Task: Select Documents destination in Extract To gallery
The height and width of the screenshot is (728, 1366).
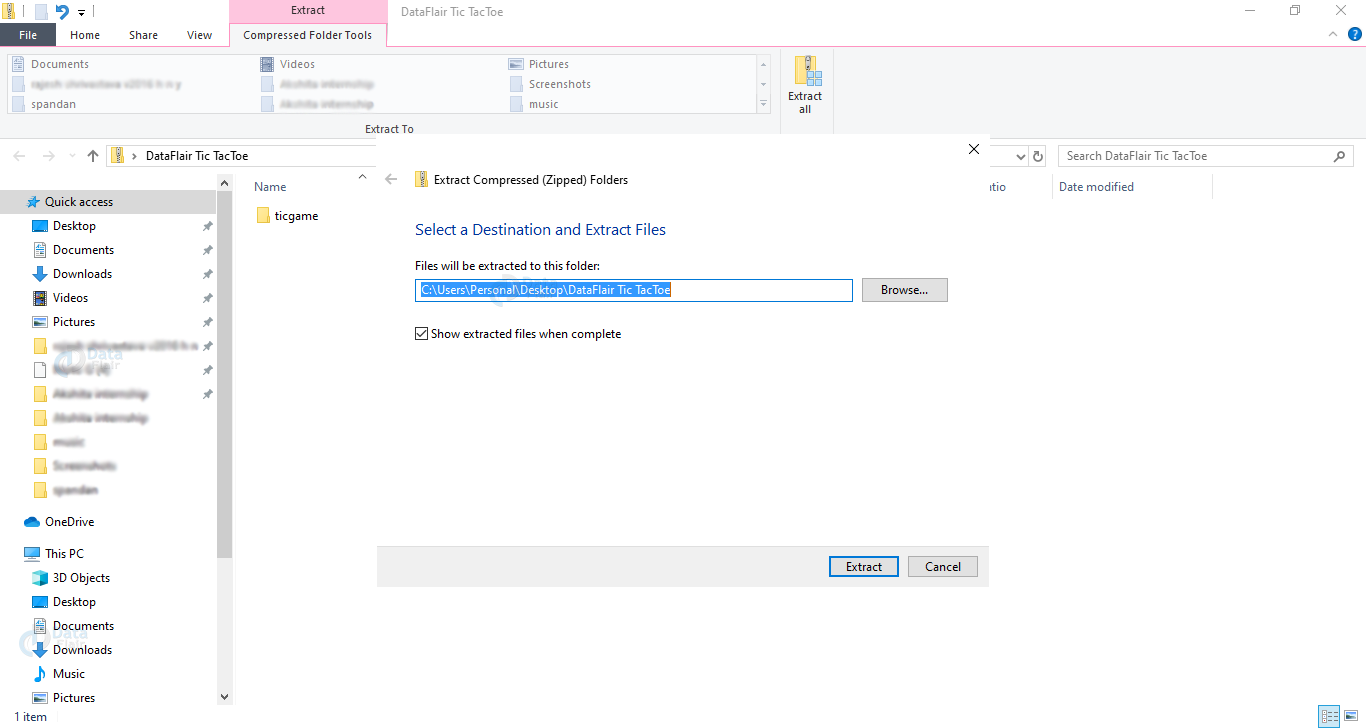Action: pos(51,64)
